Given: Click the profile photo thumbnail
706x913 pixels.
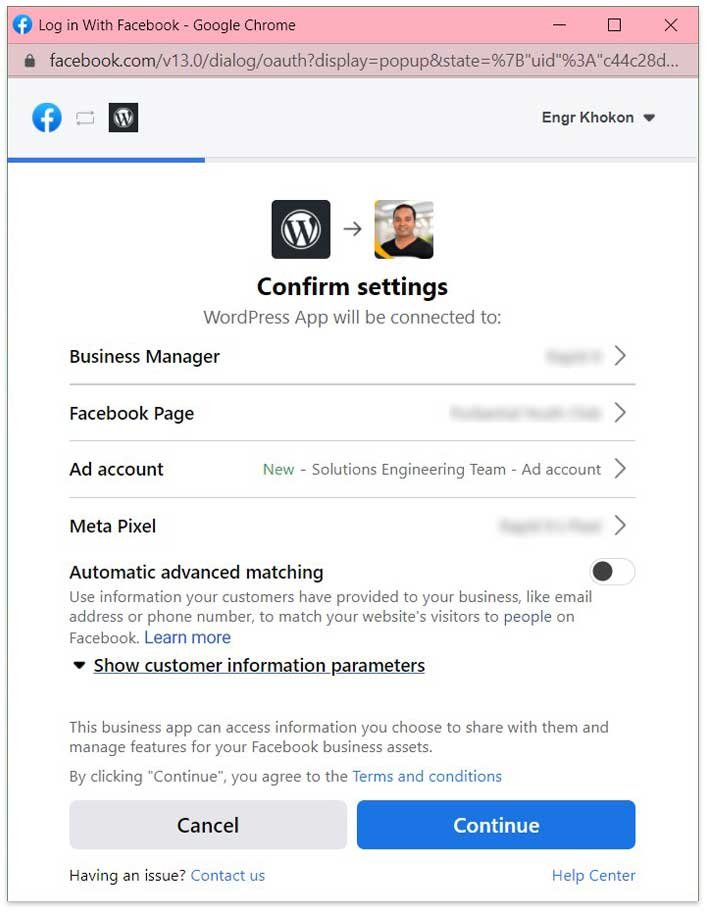Looking at the screenshot, I should tap(403, 229).
